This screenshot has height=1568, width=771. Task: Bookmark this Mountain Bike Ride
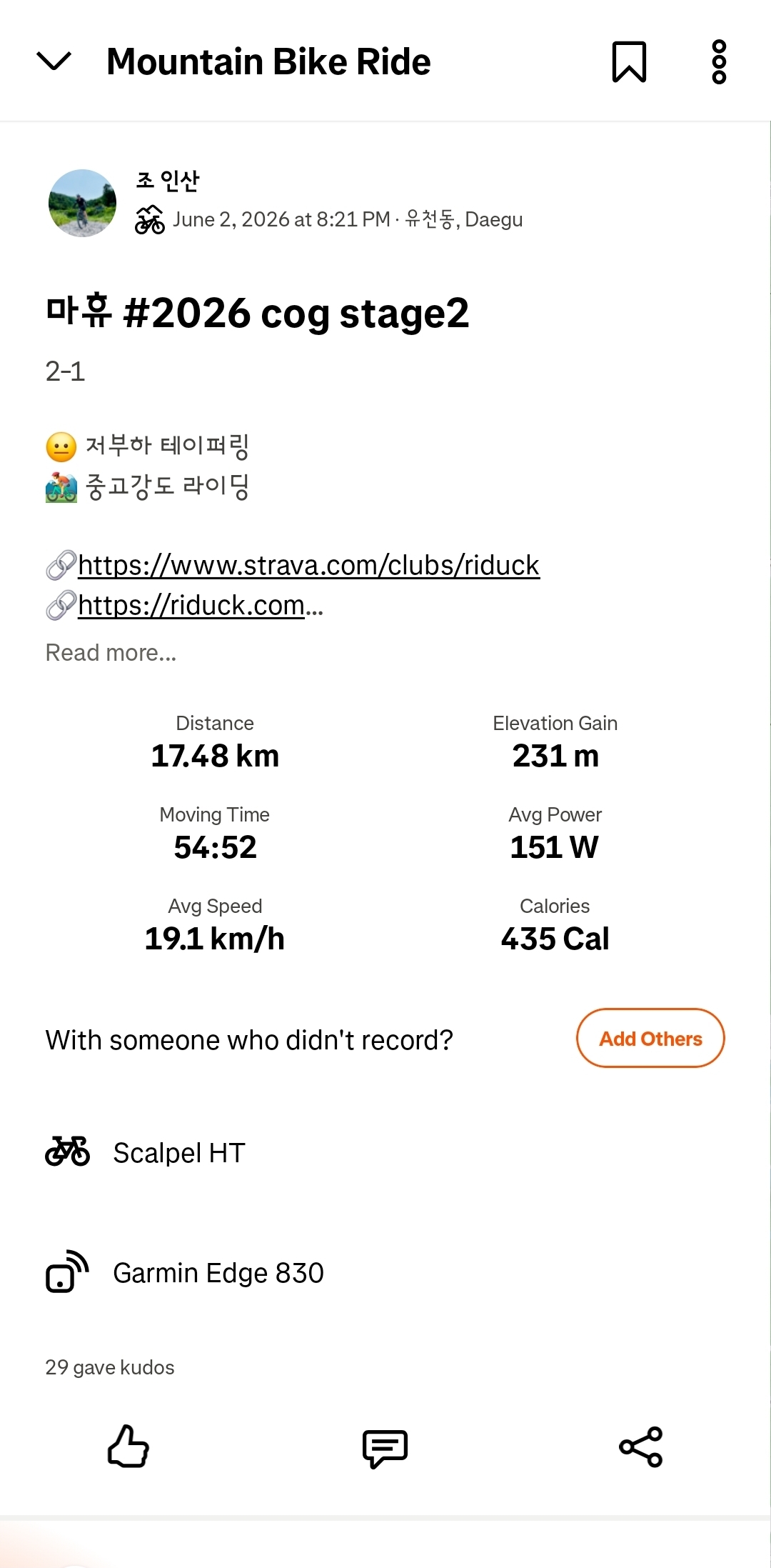629,61
